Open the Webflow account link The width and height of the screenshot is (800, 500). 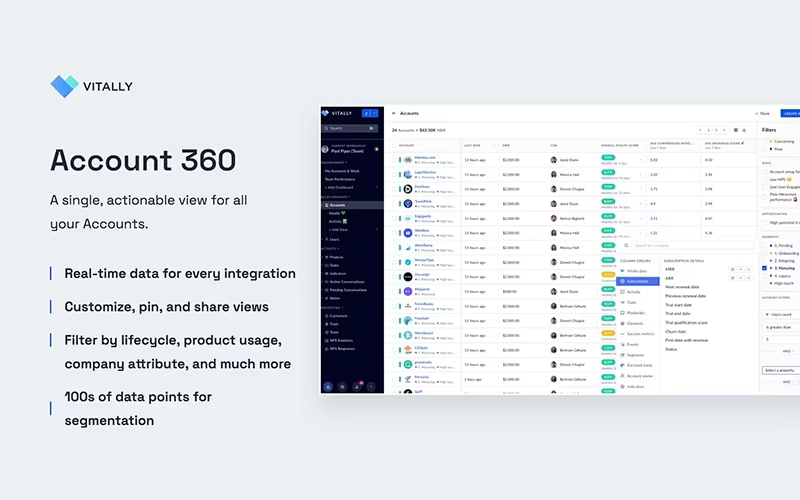(421, 231)
